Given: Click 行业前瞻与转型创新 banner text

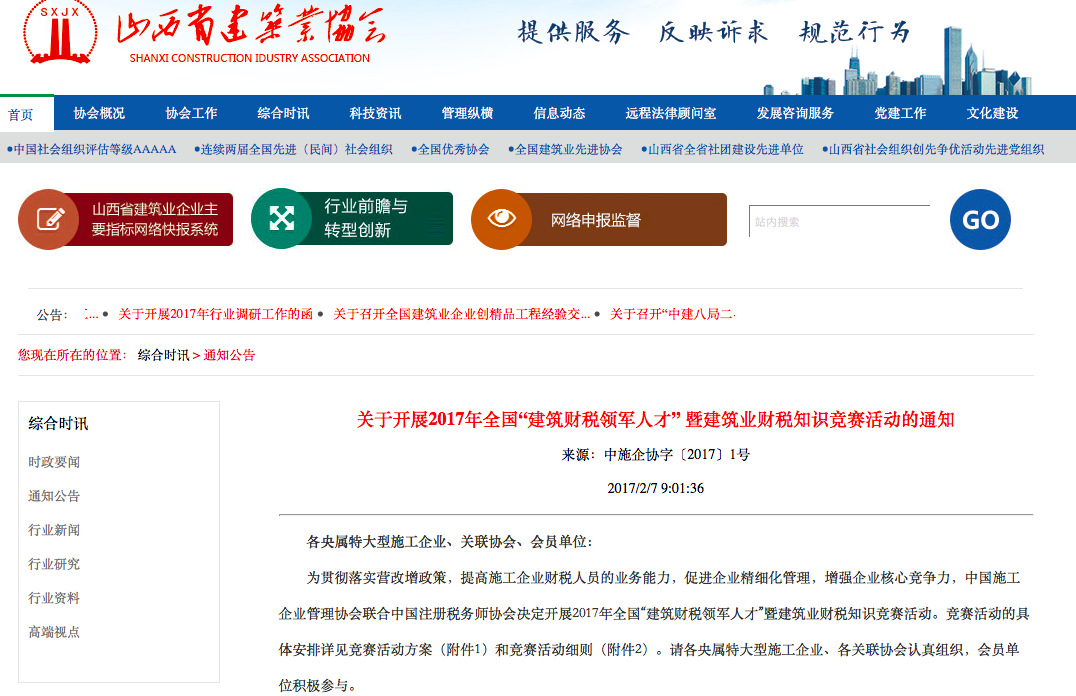Looking at the screenshot, I should click(366, 218).
